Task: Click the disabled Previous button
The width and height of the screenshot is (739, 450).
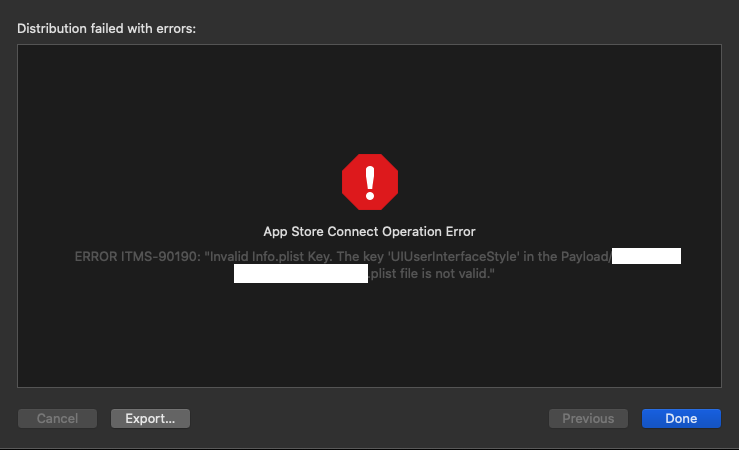Action: [588, 419]
